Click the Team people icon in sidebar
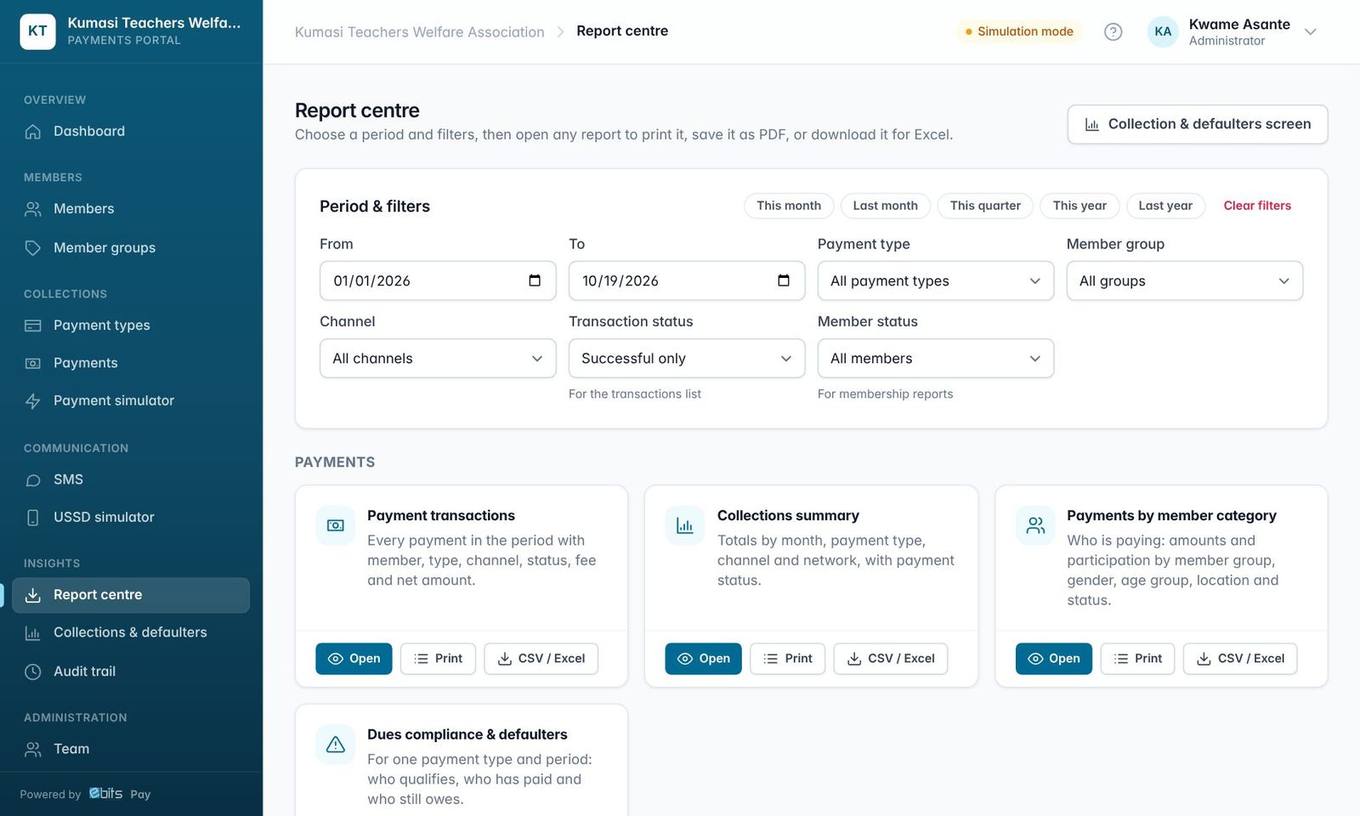The image size is (1360, 816). click(x=33, y=749)
